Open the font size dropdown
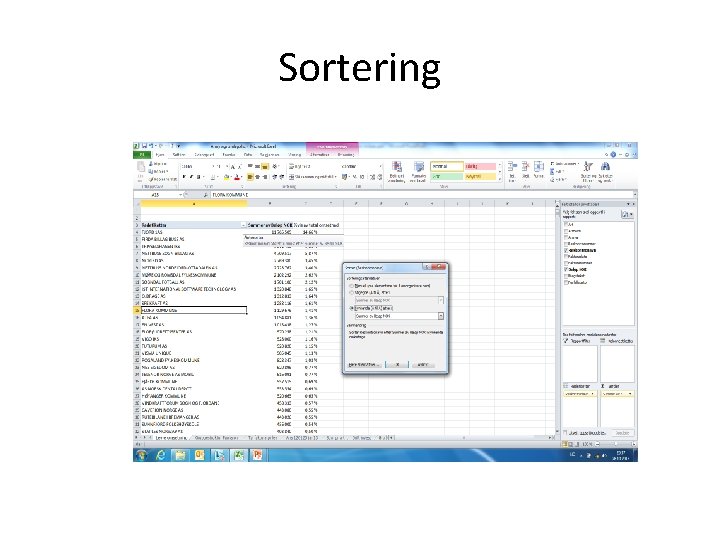 [x=227, y=167]
